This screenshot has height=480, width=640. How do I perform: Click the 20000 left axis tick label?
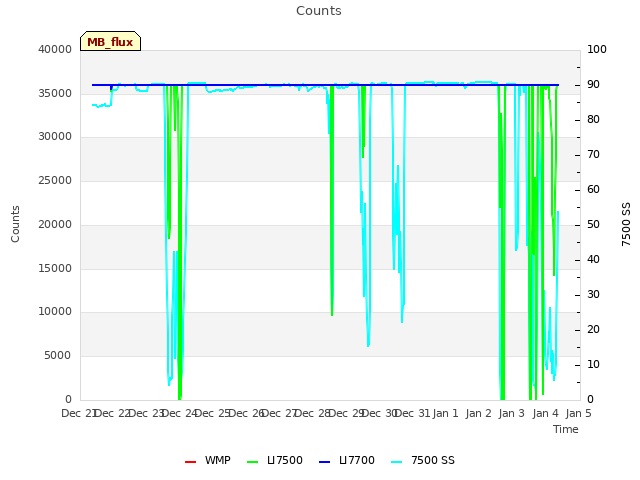[x=55, y=224]
